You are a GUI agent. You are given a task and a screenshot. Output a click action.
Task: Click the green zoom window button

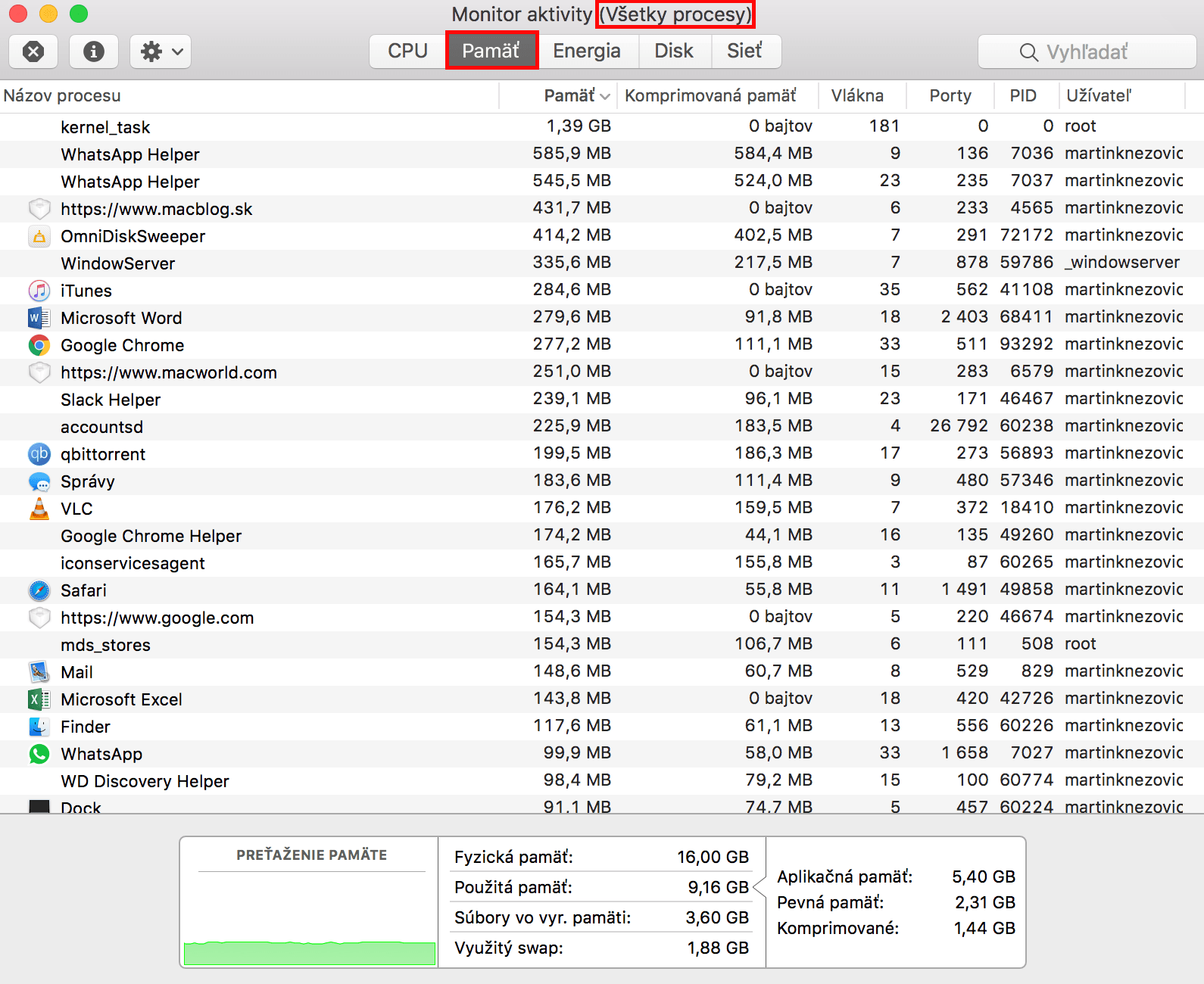click(79, 14)
